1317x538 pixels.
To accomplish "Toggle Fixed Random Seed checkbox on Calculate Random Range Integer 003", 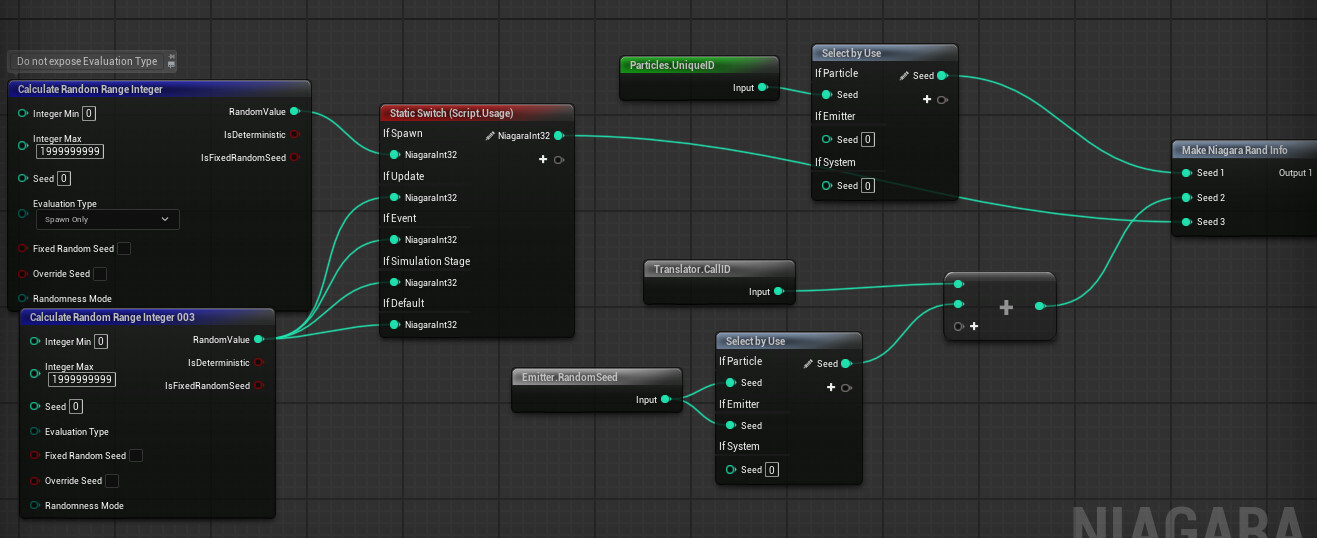I will [136, 456].
